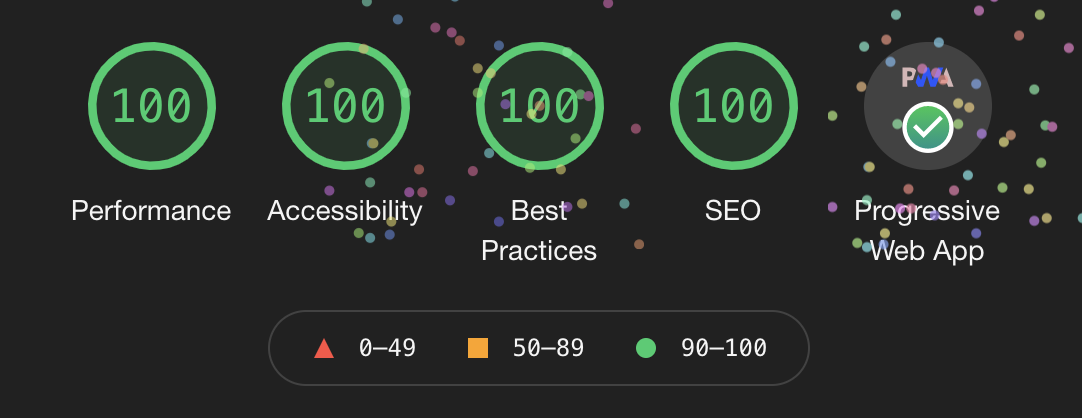Screen dimensions: 1082x418
Task: Click the green circle legend icon
Action: [646, 348]
